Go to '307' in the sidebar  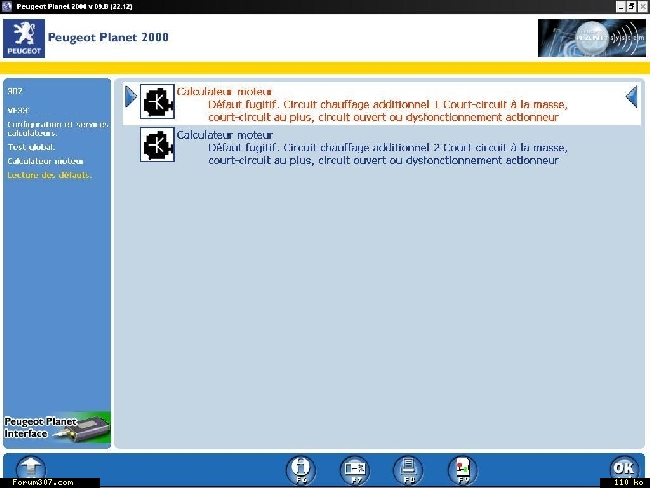(x=15, y=91)
